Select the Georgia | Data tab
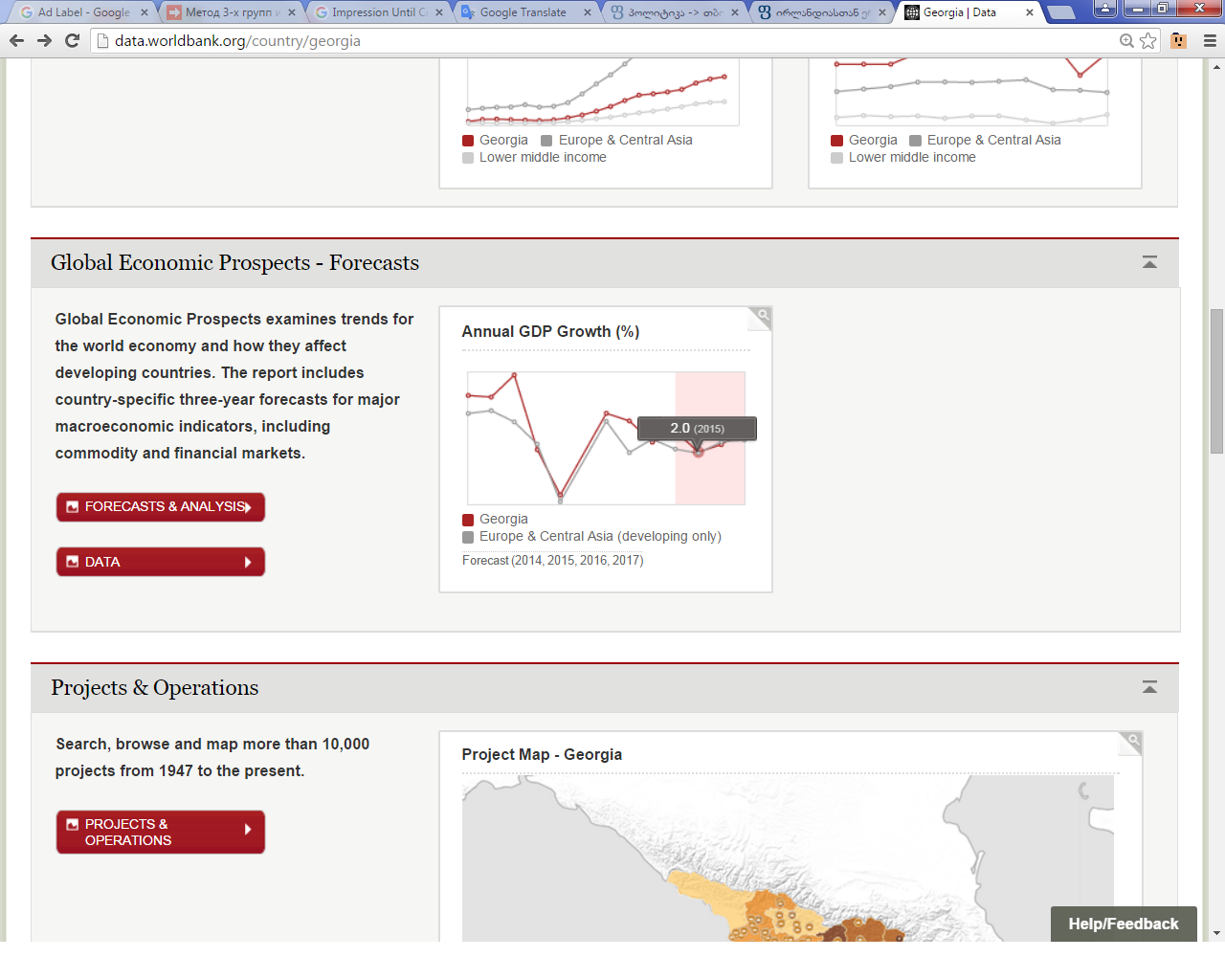1225x980 pixels. coord(967,12)
